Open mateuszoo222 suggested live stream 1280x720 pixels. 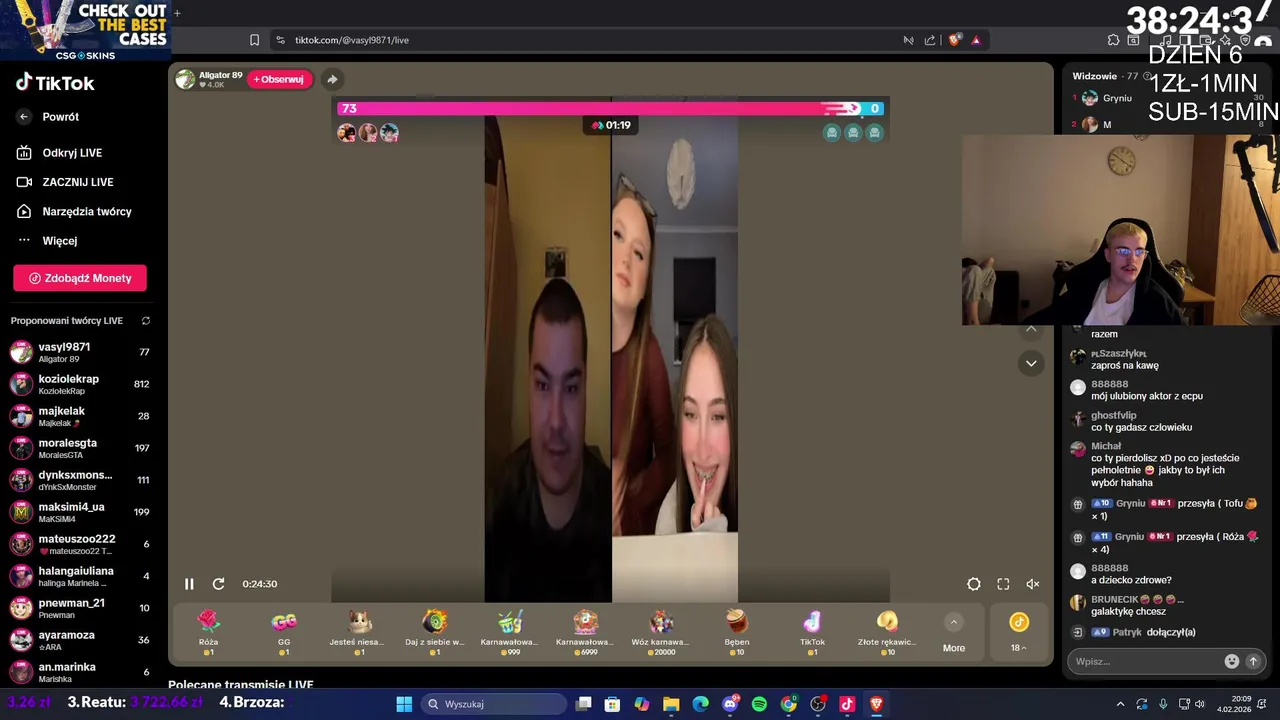click(x=80, y=544)
